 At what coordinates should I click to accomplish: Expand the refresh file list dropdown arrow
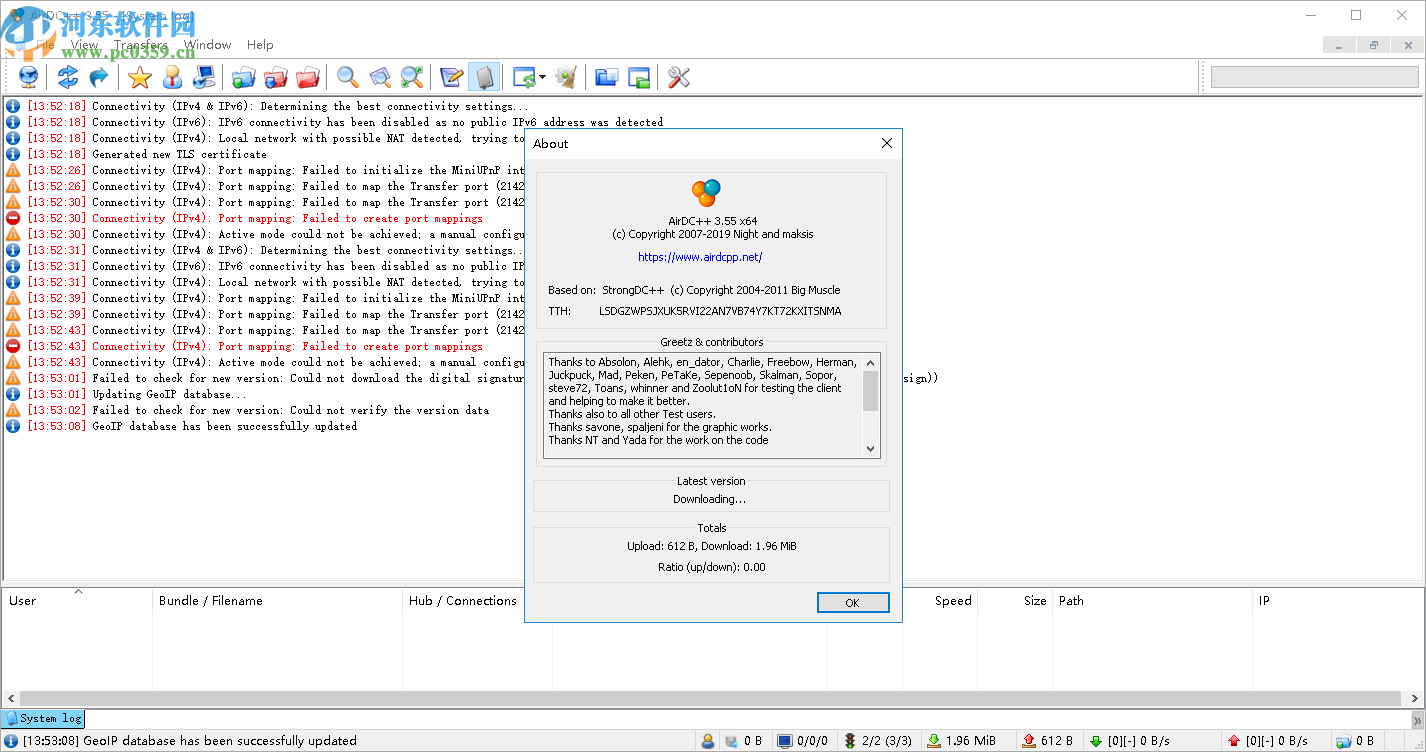coord(542,77)
